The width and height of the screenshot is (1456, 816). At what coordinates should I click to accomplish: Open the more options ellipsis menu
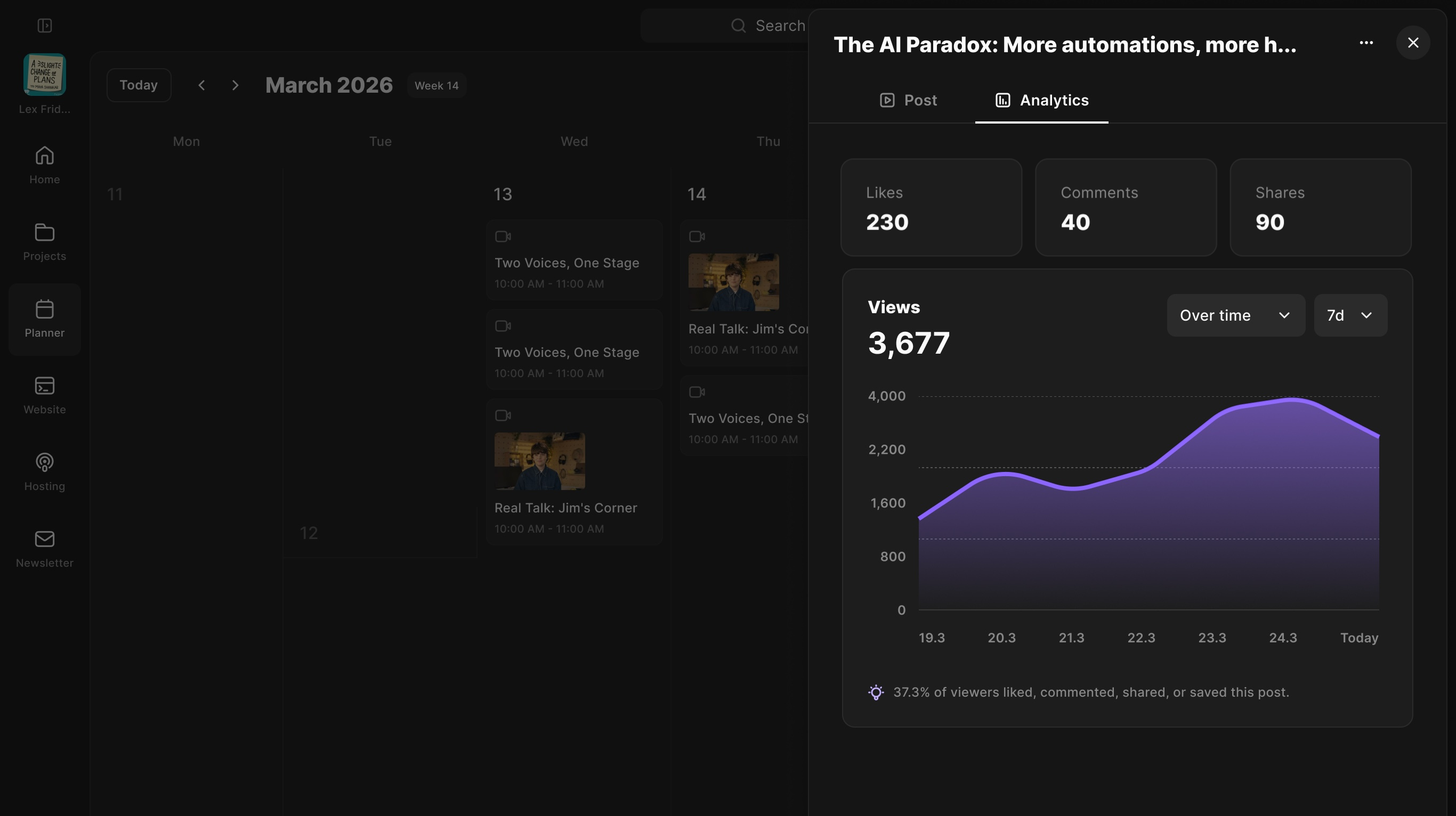[x=1366, y=43]
